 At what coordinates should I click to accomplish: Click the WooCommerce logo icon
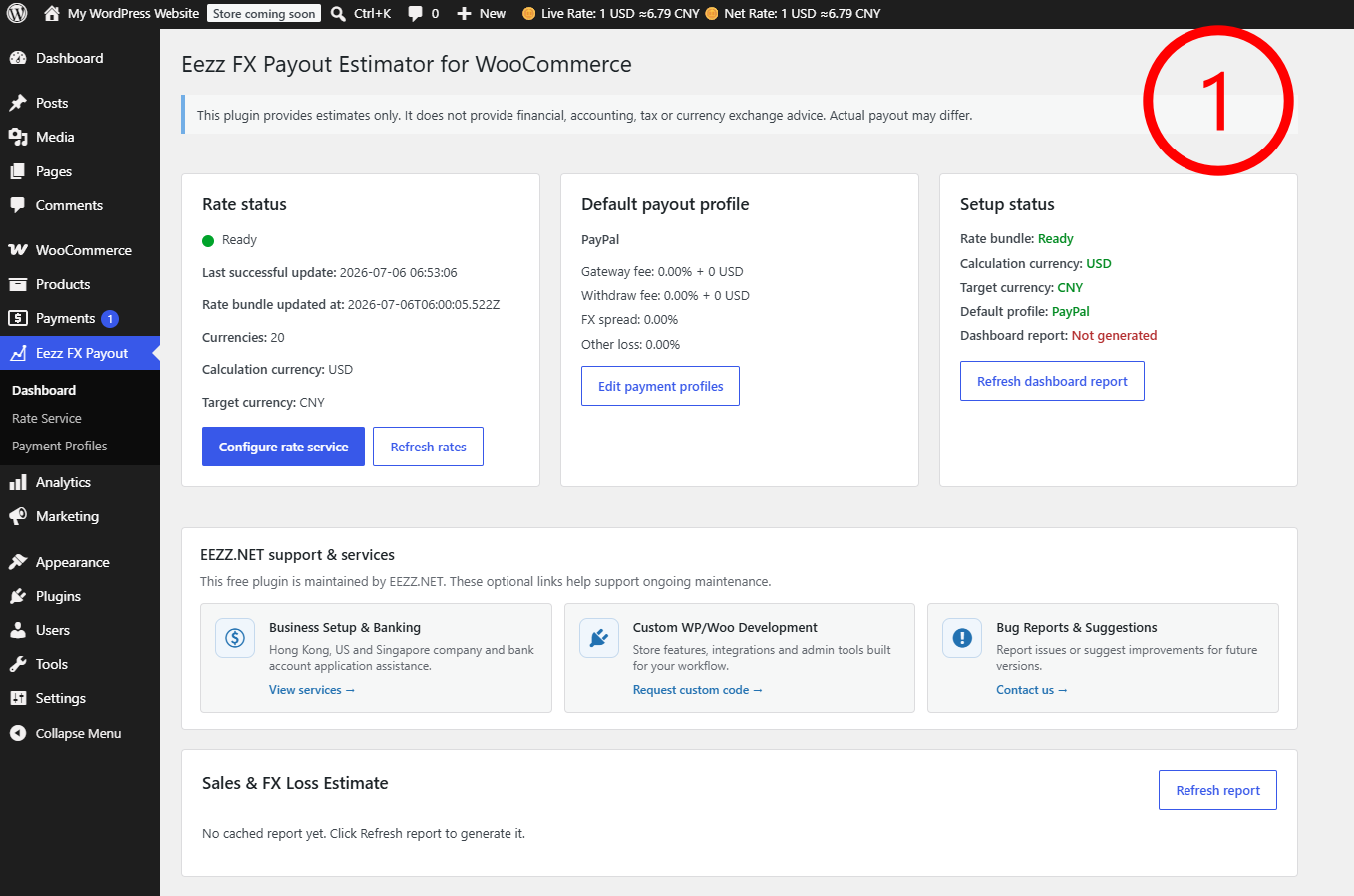tap(18, 250)
